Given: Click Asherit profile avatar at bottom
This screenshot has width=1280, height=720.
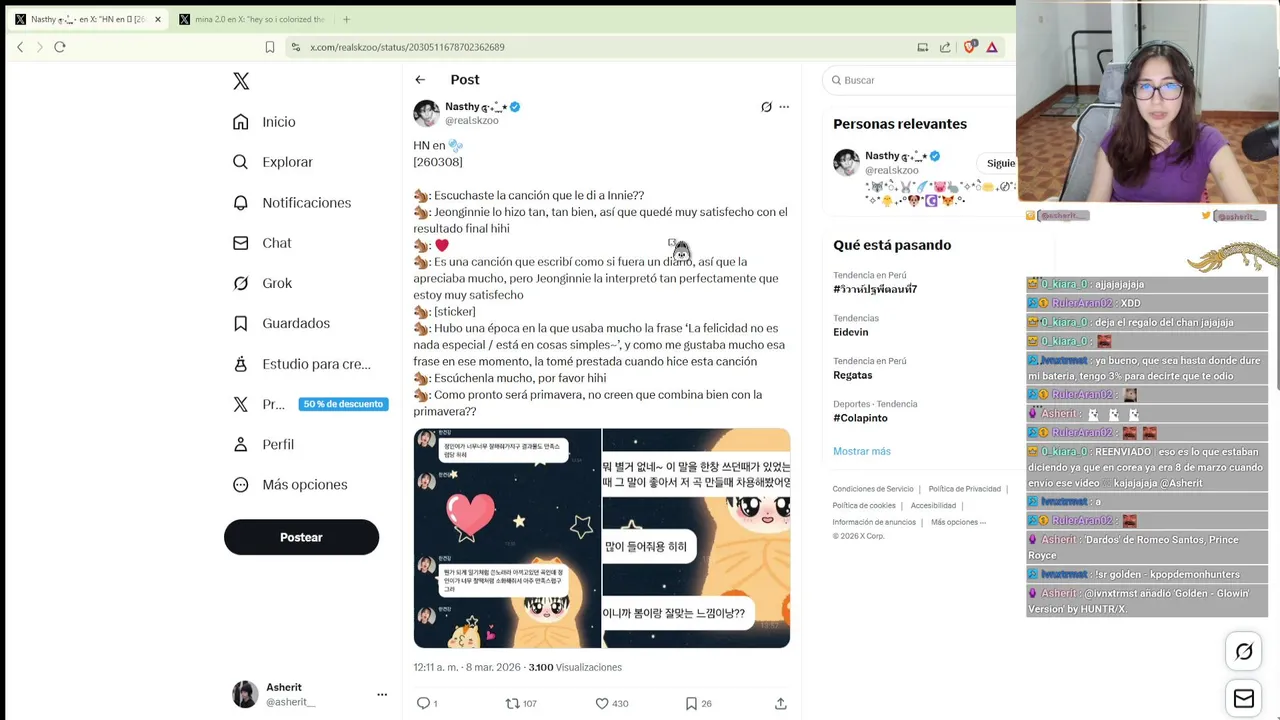Looking at the screenshot, I should [245, 694].
